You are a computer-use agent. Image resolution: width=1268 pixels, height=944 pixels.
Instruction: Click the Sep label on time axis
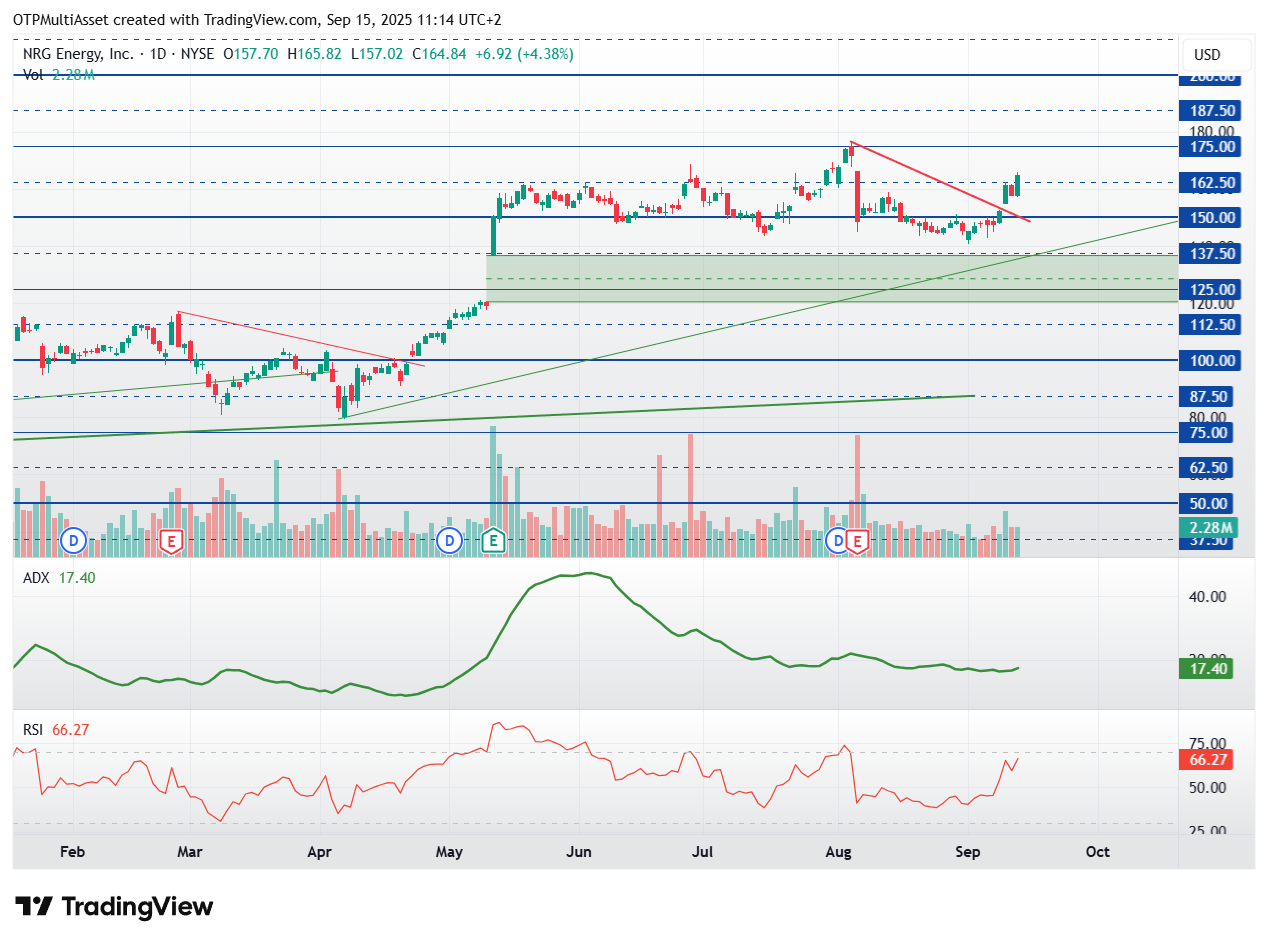pos(967,852)
